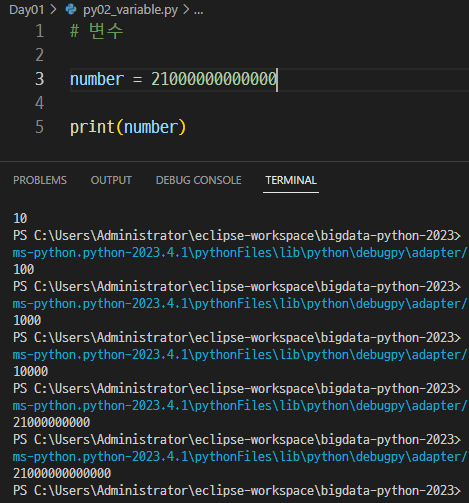Place cursor in the number variable name on line 3
This screenshot has height=503, width=469.
[97, 79]
